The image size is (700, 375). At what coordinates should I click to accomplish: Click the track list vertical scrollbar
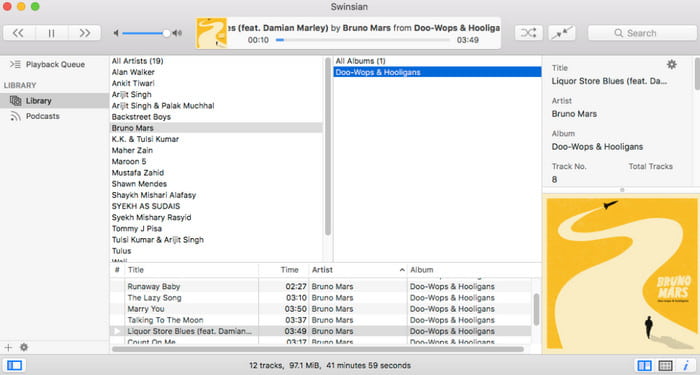click(x=536, y=309)
